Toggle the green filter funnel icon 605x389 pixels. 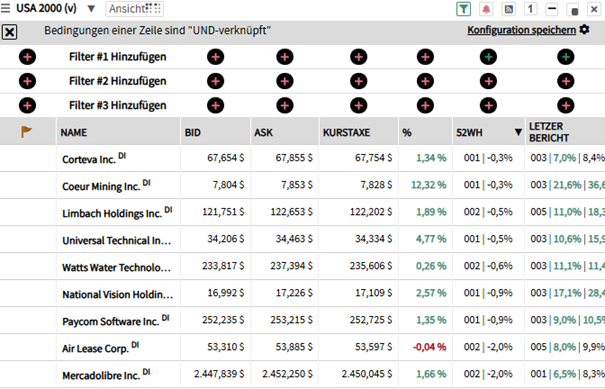(463, 9)
